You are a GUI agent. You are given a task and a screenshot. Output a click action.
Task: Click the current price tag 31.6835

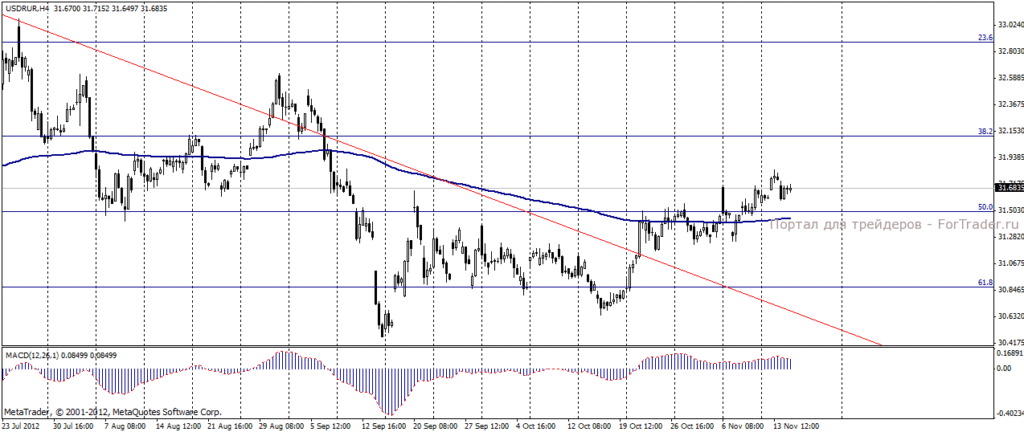[x=1009, y=188]
